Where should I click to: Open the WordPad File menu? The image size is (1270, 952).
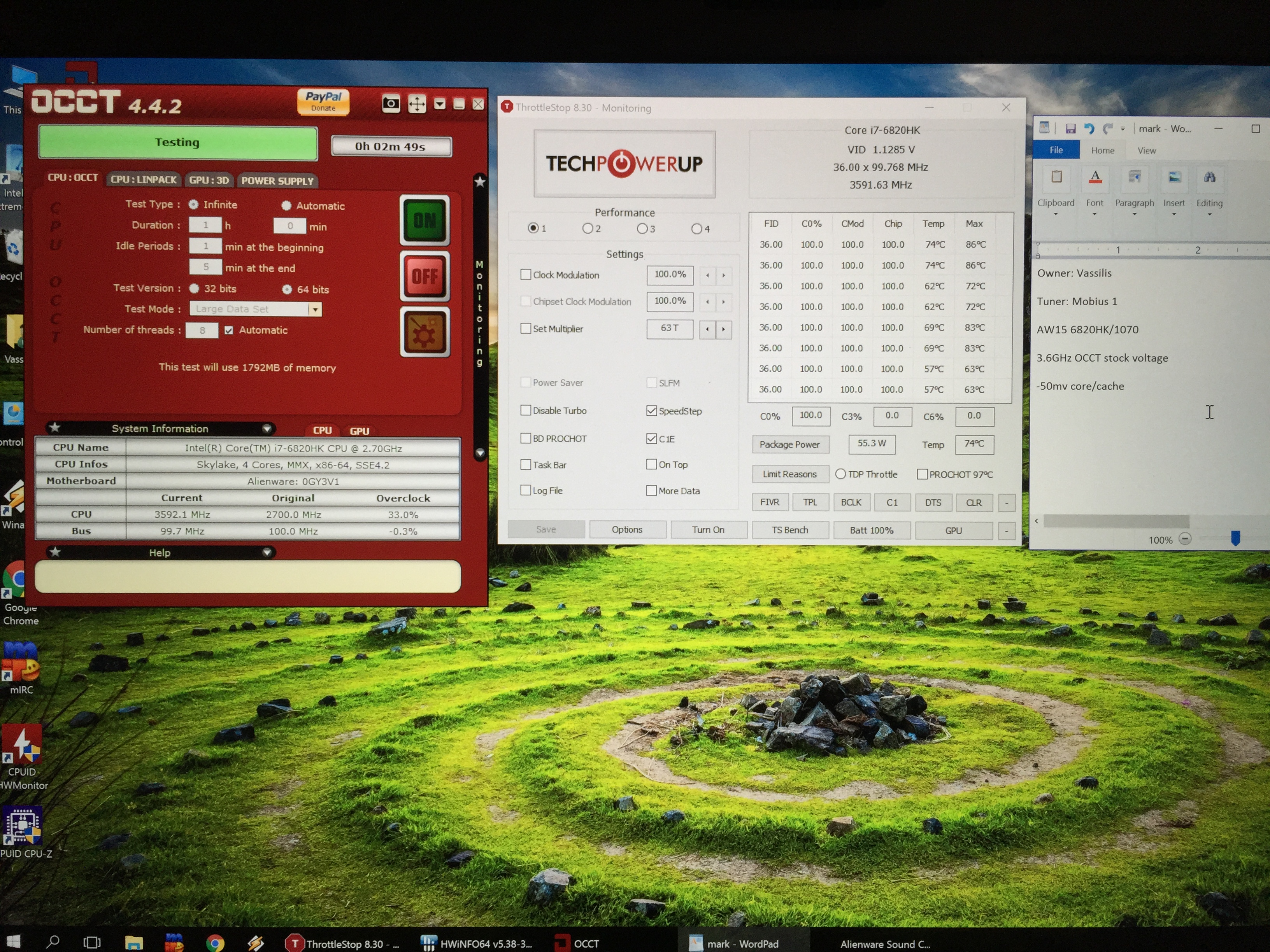(1056, 150)
